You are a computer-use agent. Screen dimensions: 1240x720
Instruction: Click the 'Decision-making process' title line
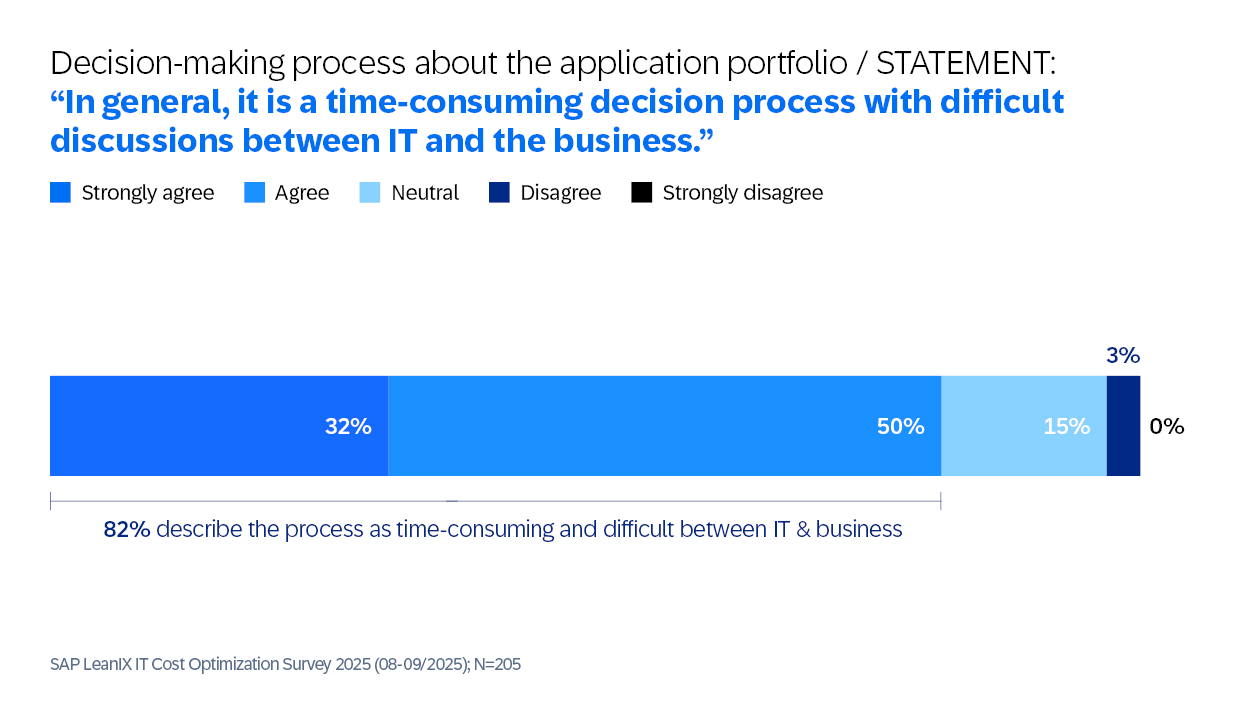553,63
